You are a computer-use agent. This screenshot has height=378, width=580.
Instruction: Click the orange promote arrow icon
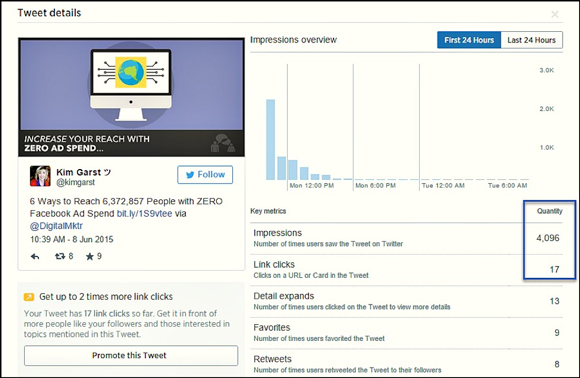[29, 297]
